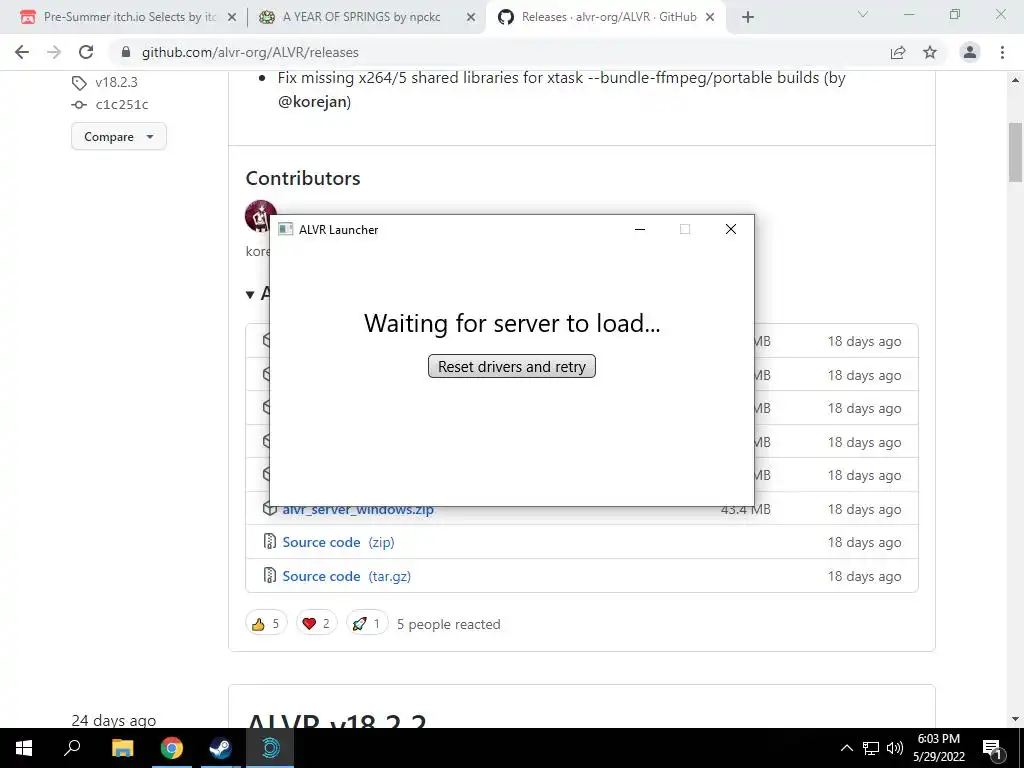Open a new browser tab
The height and width of the screenshot is (768, 1024).
(748, 17)
